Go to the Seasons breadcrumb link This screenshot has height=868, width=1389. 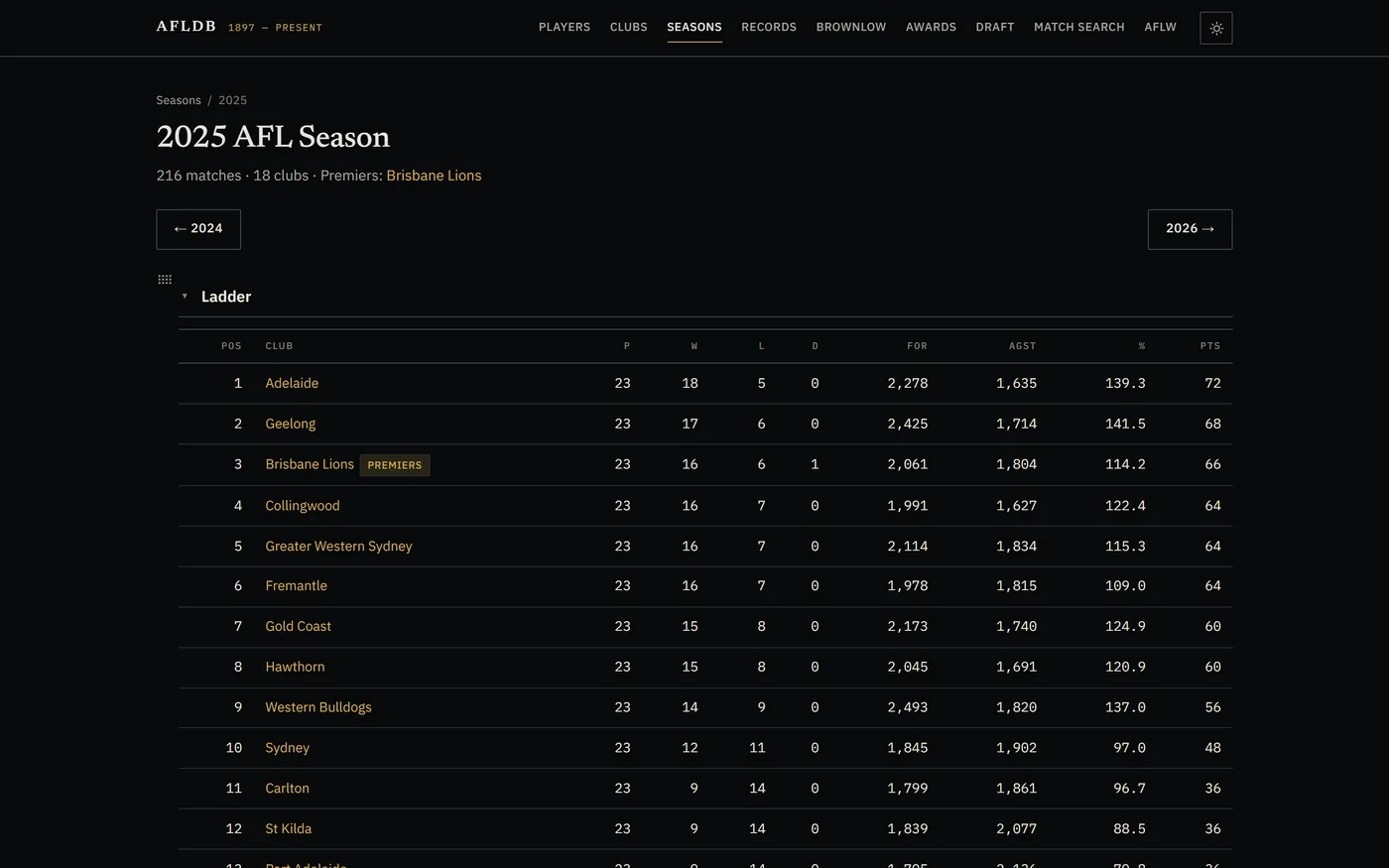(x=179, y=100)
